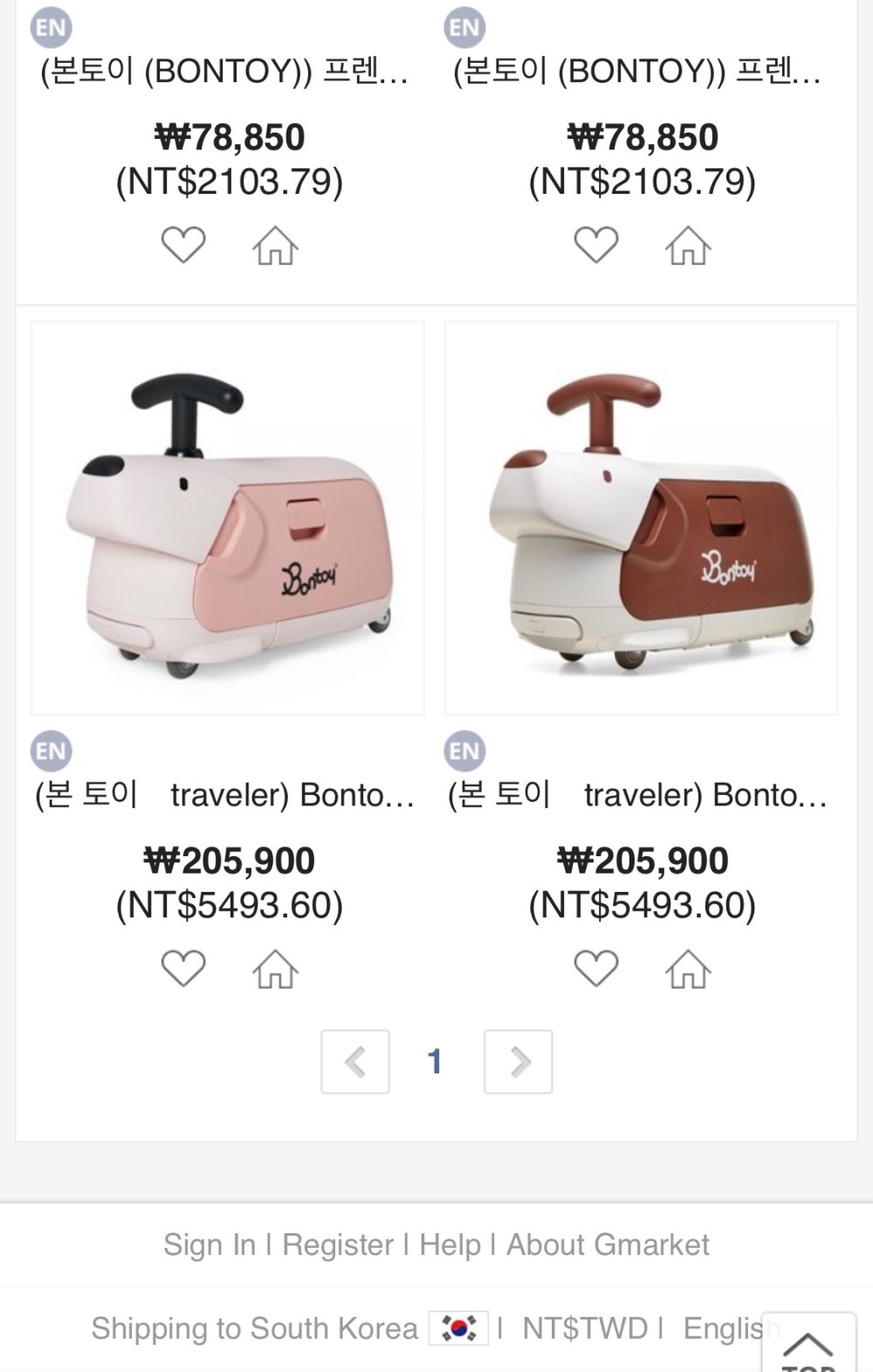Change NT$TWD currency selector

pos(584,1328)
